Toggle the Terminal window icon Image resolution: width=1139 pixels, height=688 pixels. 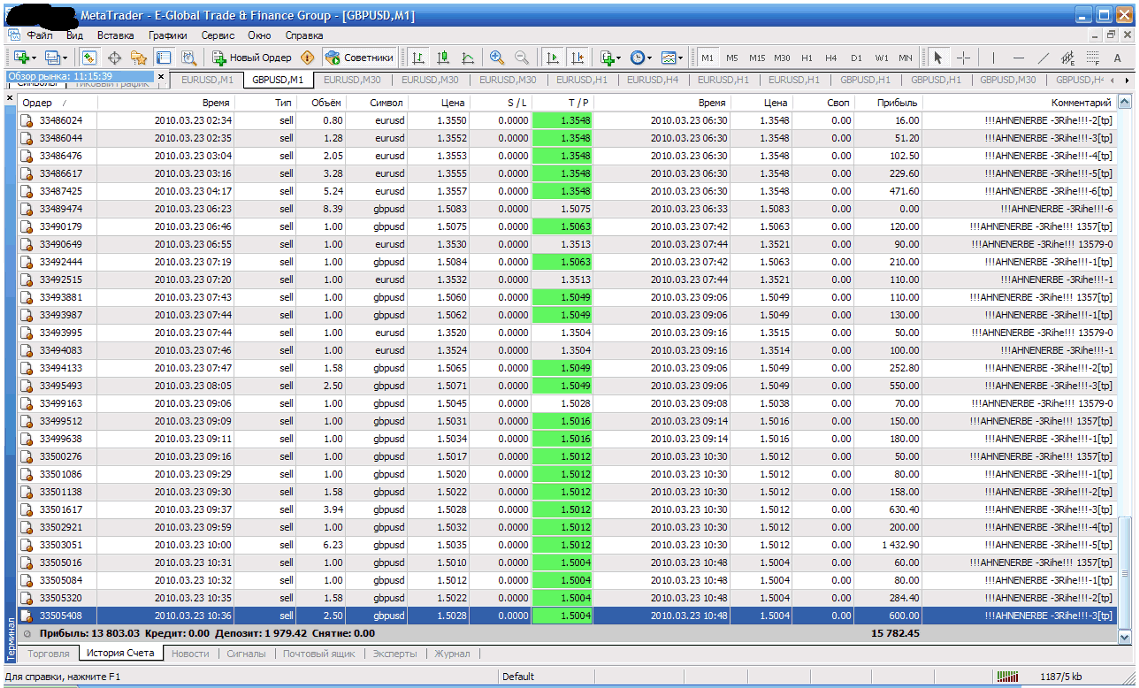163,57
